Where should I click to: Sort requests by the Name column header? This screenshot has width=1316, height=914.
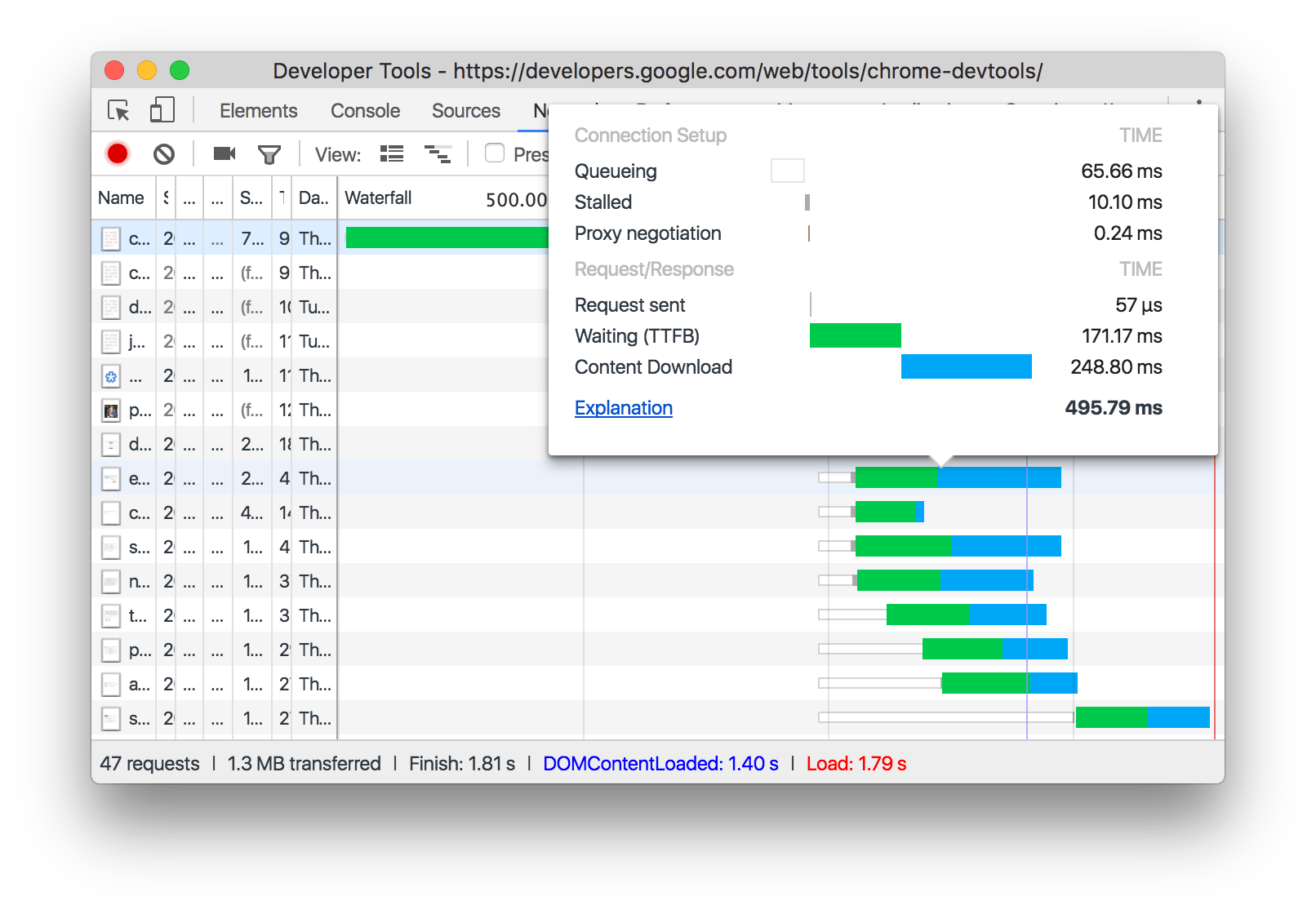click(120, 197)
